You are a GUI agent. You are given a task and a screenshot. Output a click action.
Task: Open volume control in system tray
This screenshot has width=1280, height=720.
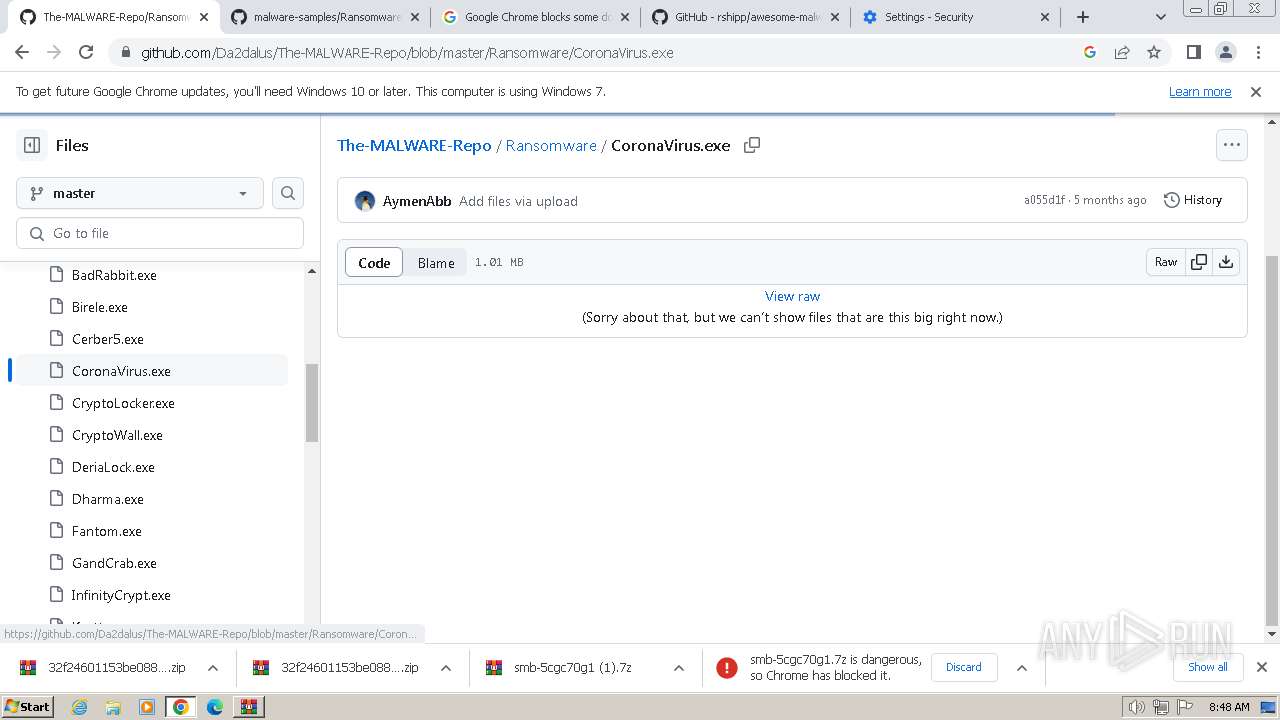click(x=1135, y=707)
